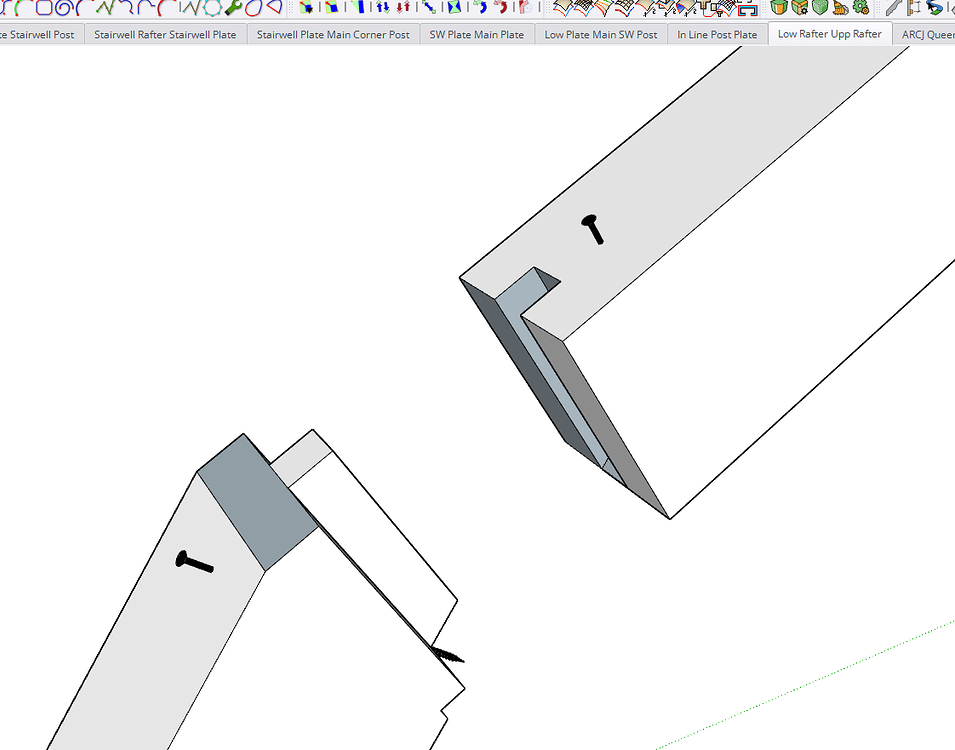The height and width of the screenshot is (750, 955).
Task: Open the In Line Post Plate tab
Action: 717,35
